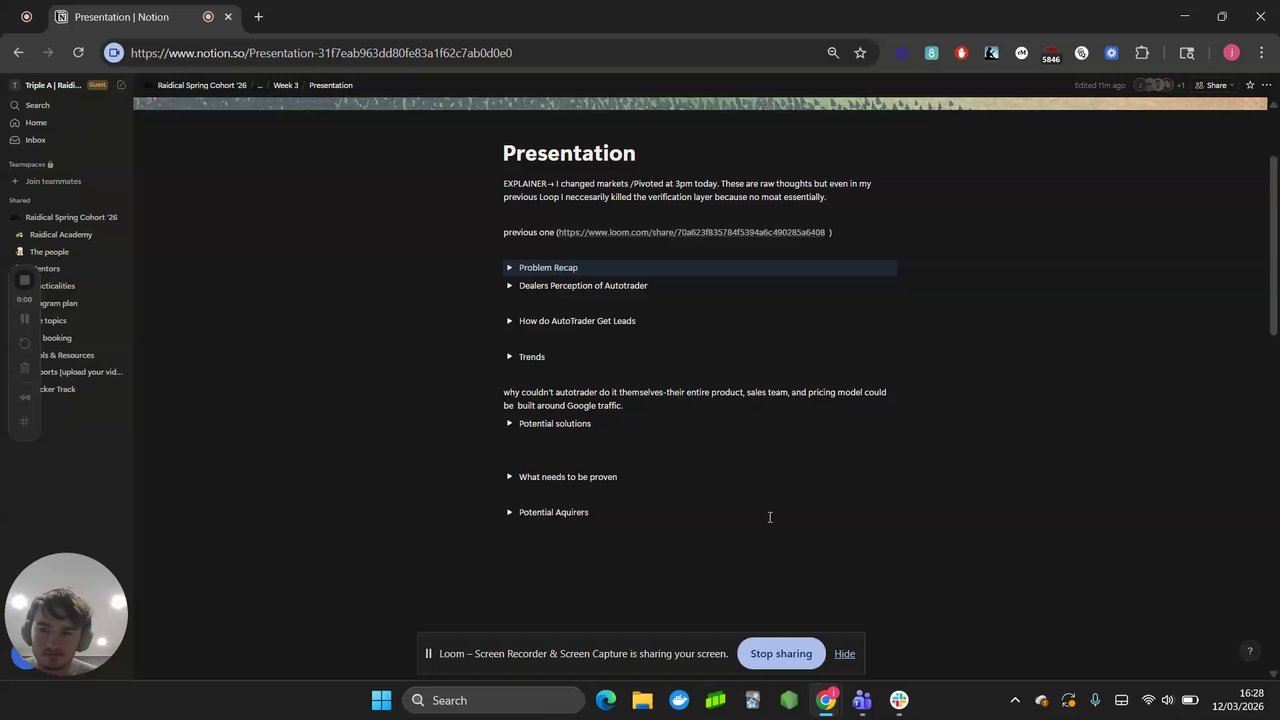This screenshot has height=720, width=1280.
Task: Click the Presentation page title
Action: coord(569,153)
